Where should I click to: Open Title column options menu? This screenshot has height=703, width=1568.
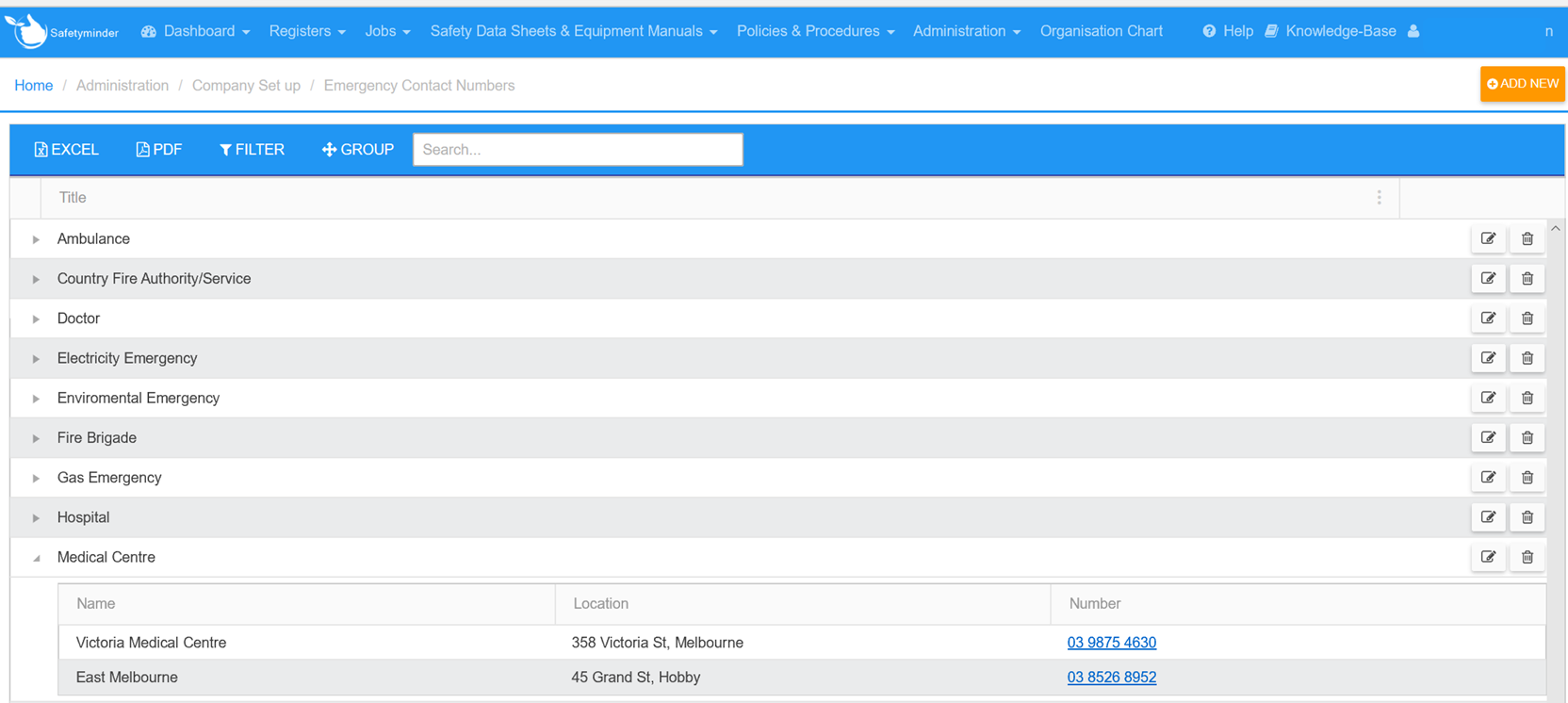[1379, 198]
